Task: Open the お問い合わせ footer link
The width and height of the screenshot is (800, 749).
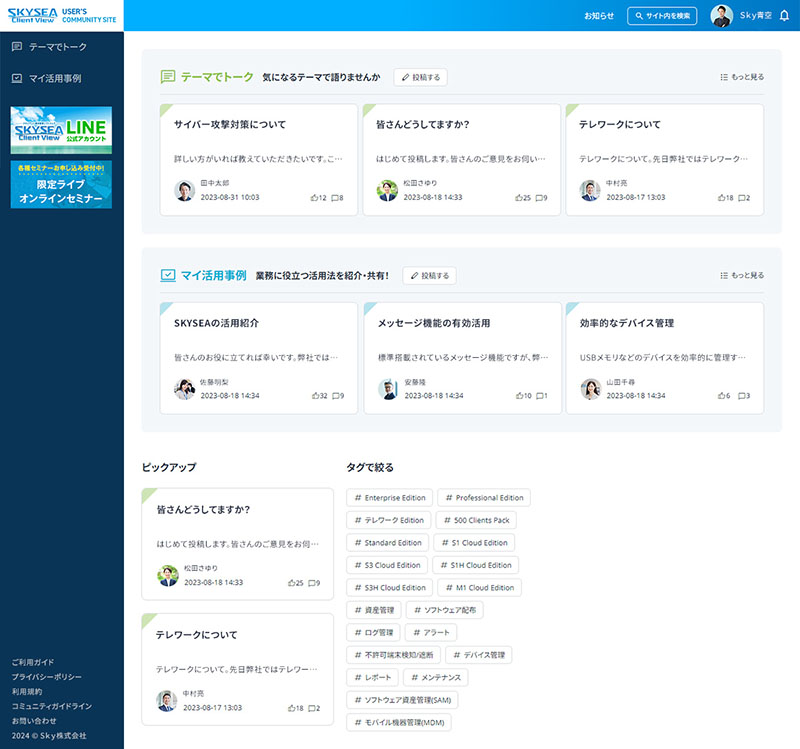Action: coord(34,721)
